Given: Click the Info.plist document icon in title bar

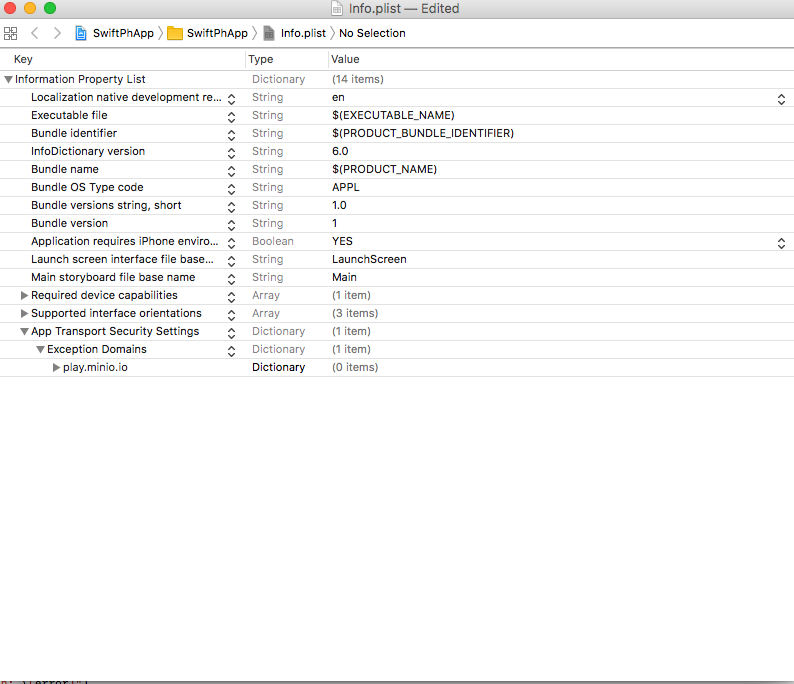Looking at the screenshot, I should pyautogui.click(x=336, y=9).
